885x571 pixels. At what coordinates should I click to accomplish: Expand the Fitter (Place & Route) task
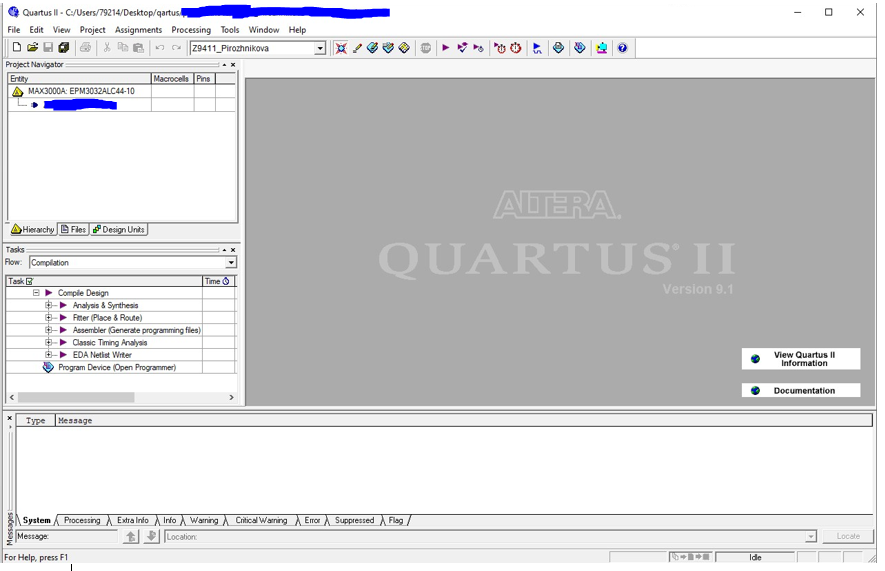click(49, 318)
